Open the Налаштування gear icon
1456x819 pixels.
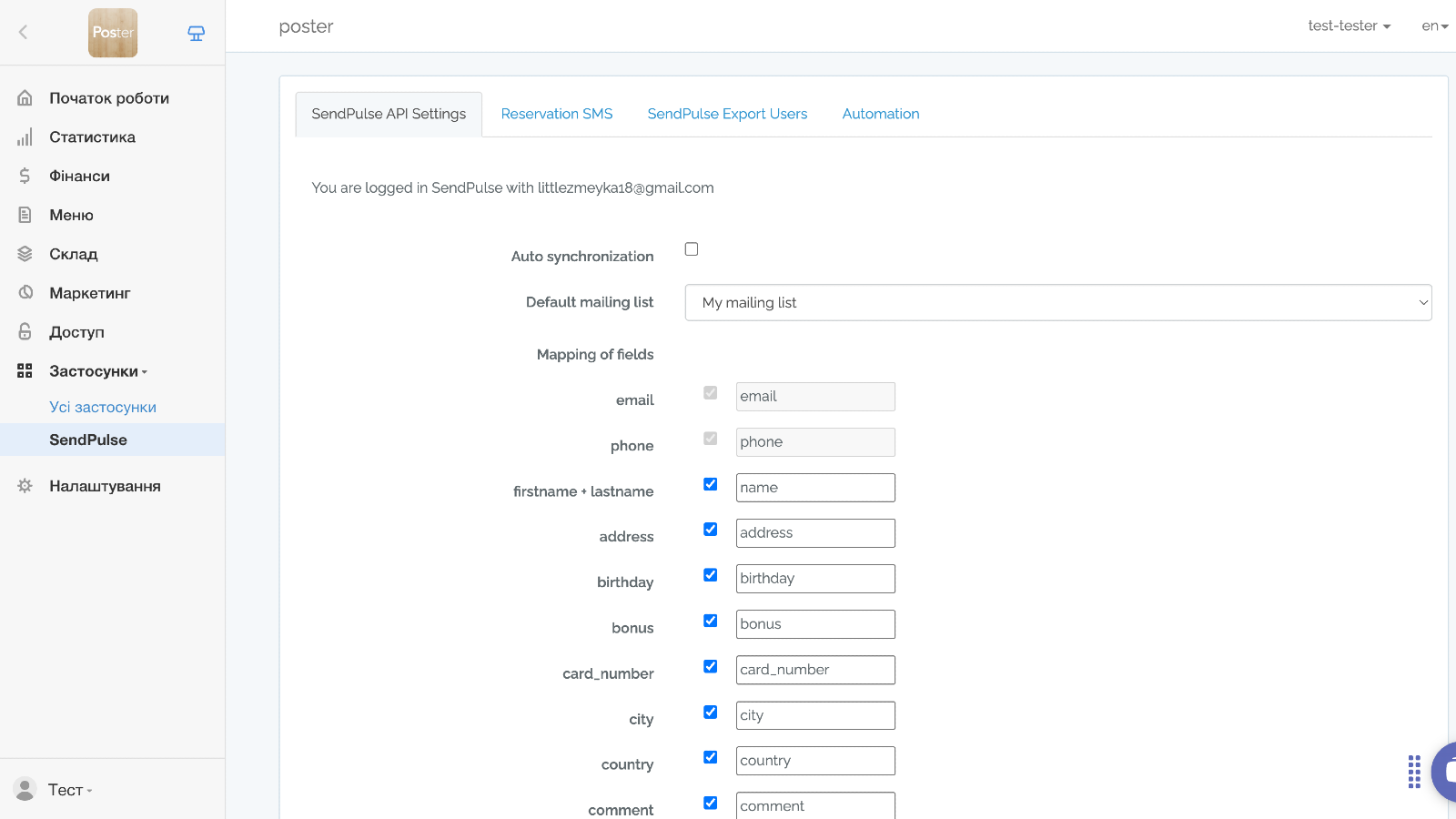pos(25,486)
